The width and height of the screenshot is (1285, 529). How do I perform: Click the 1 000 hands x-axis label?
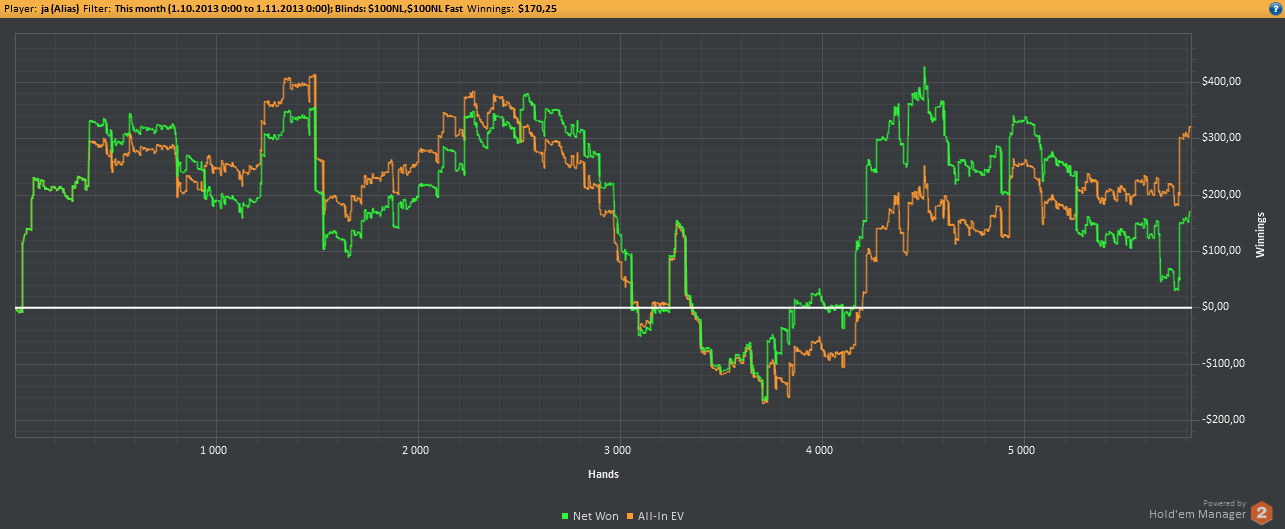click(x=213, y=451)
